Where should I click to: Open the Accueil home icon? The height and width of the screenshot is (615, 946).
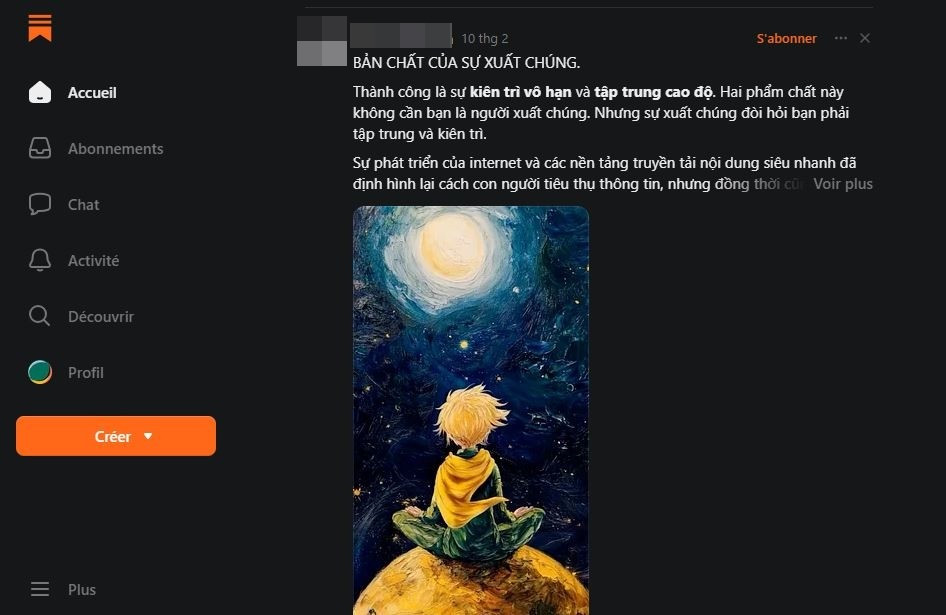pos(40,92)
